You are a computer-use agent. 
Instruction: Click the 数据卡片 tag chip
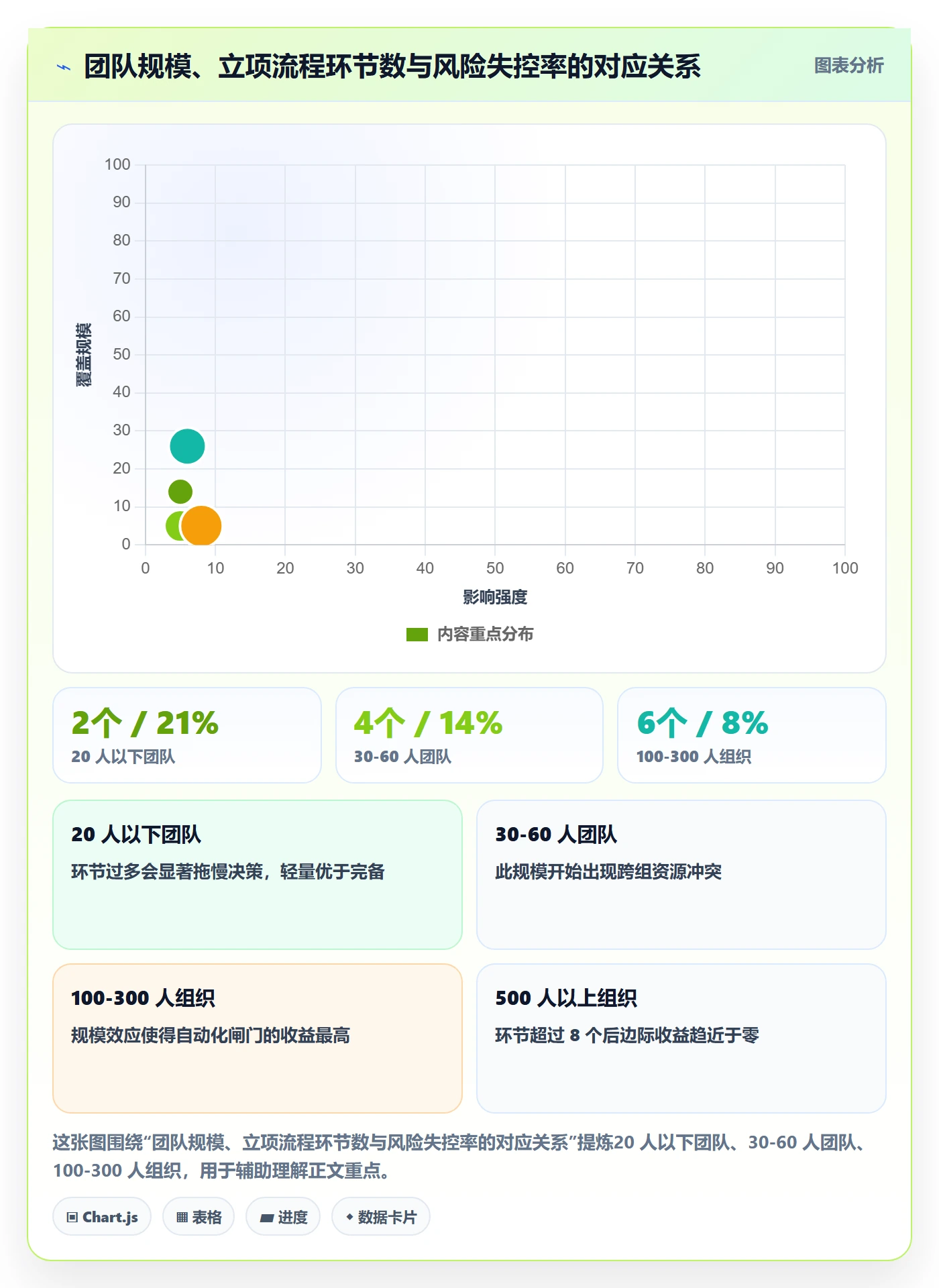[x=381, y=1217]
